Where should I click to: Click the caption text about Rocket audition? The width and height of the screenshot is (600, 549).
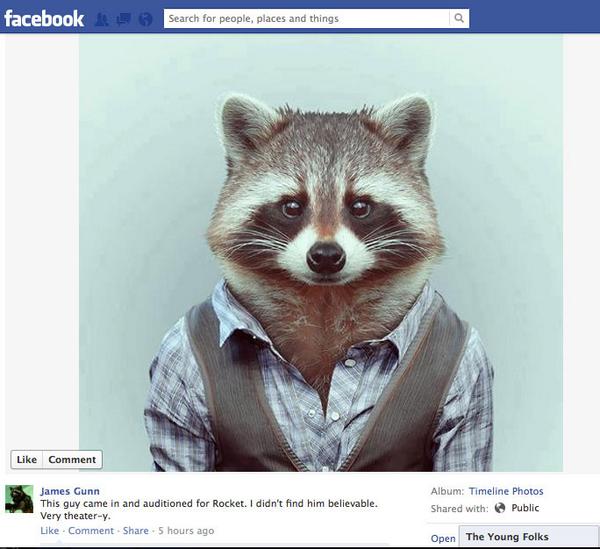[209, 510]
